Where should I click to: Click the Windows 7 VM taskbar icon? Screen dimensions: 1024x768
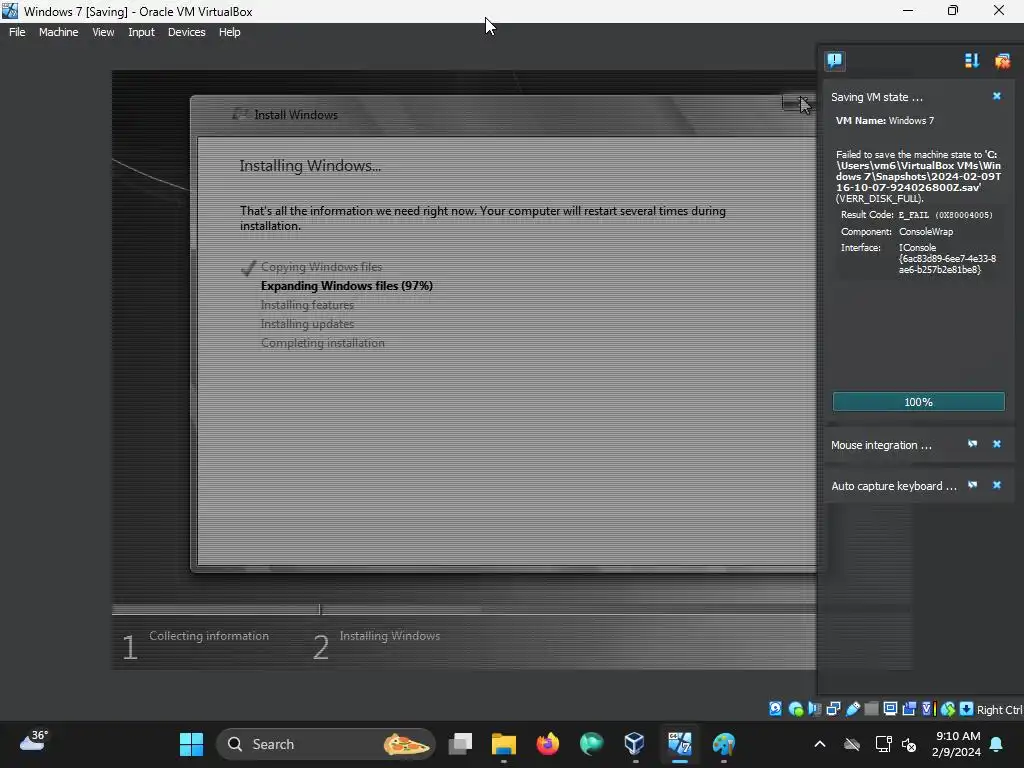[679, 744]
